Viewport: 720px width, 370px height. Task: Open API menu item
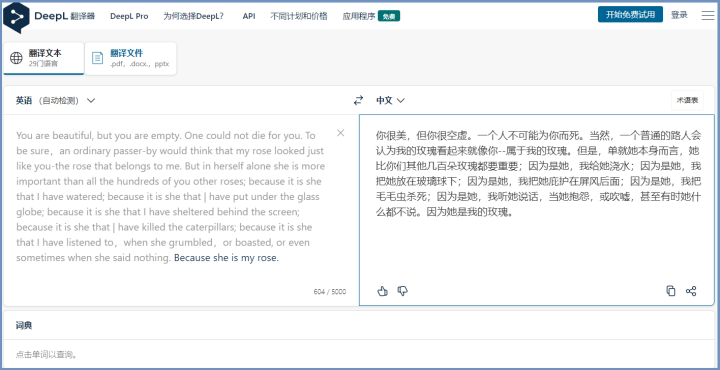click(249, 16)
